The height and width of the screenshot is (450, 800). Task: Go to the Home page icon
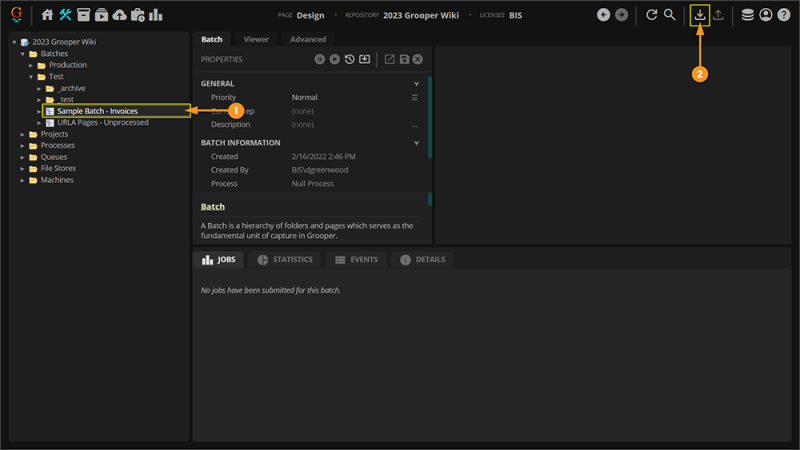47,15
